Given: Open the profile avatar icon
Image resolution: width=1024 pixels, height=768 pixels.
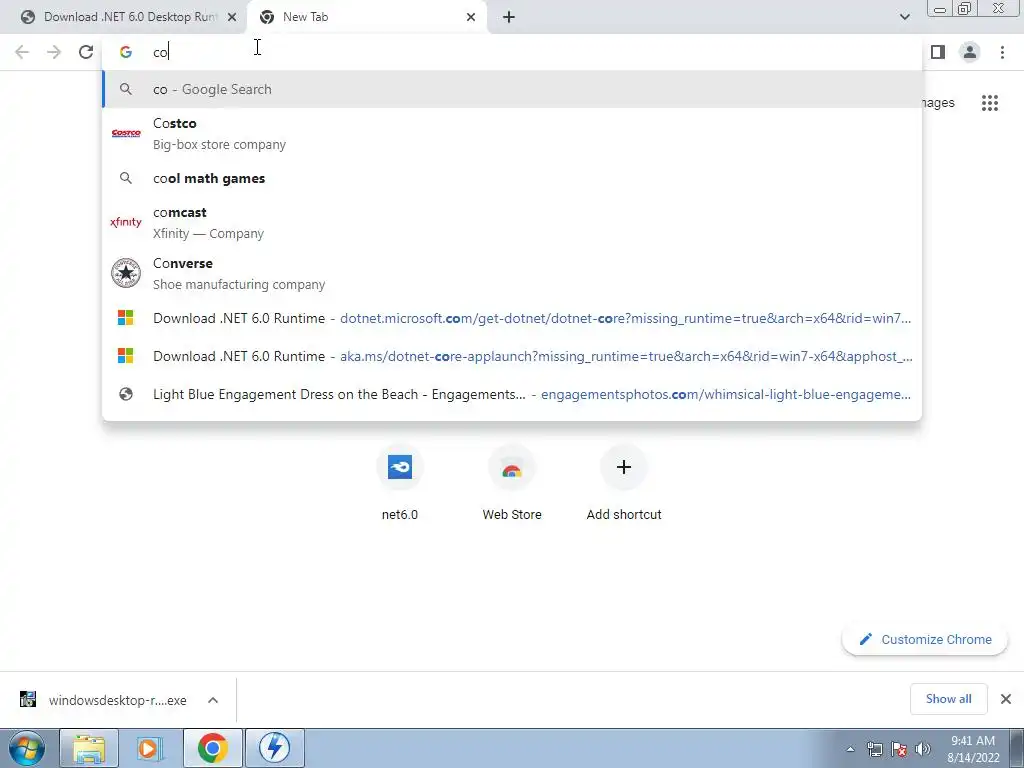Looking at the screenshot, I should 970,52.
